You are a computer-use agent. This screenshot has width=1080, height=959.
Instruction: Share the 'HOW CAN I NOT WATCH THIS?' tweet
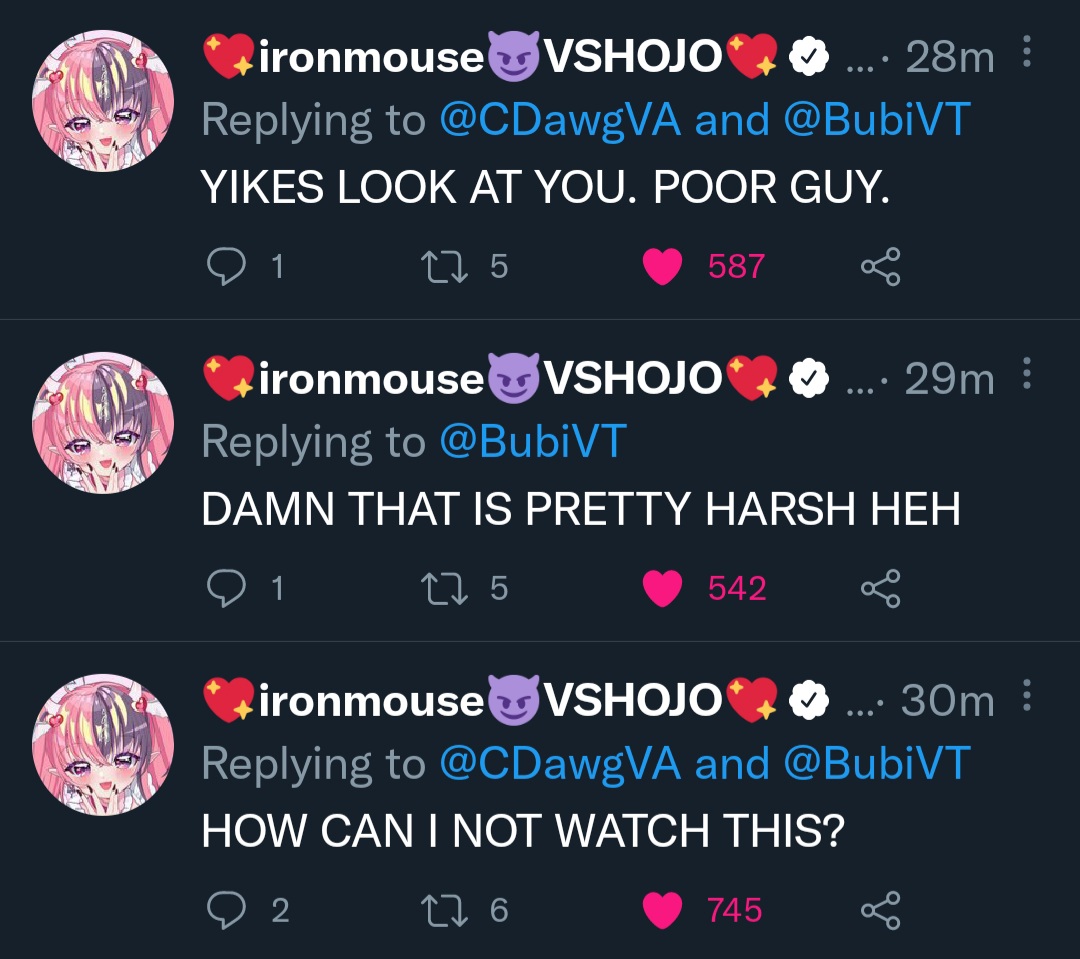[881, 910]
